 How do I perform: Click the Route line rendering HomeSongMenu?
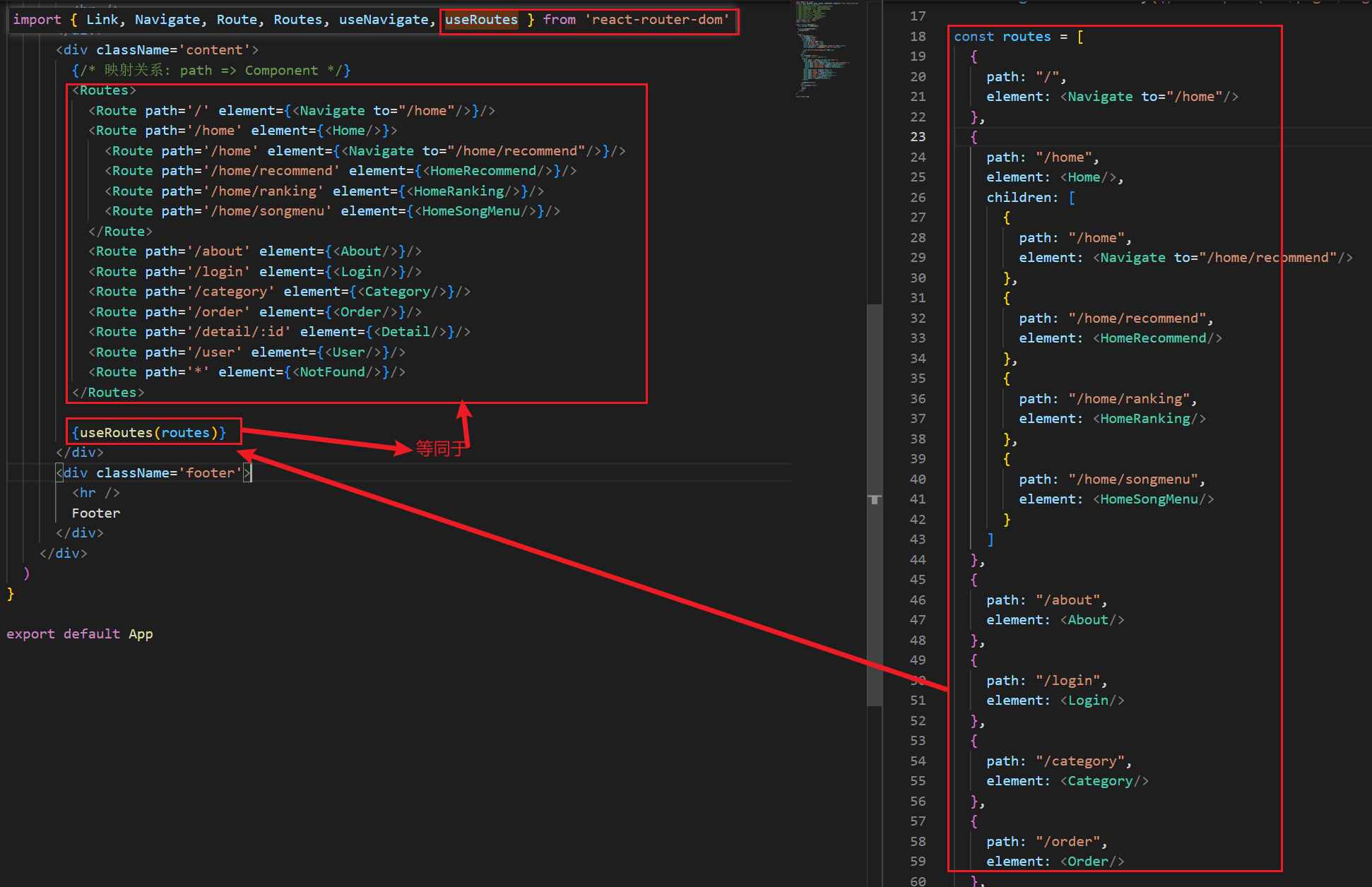pyautogui.click(x=332, y=211)
